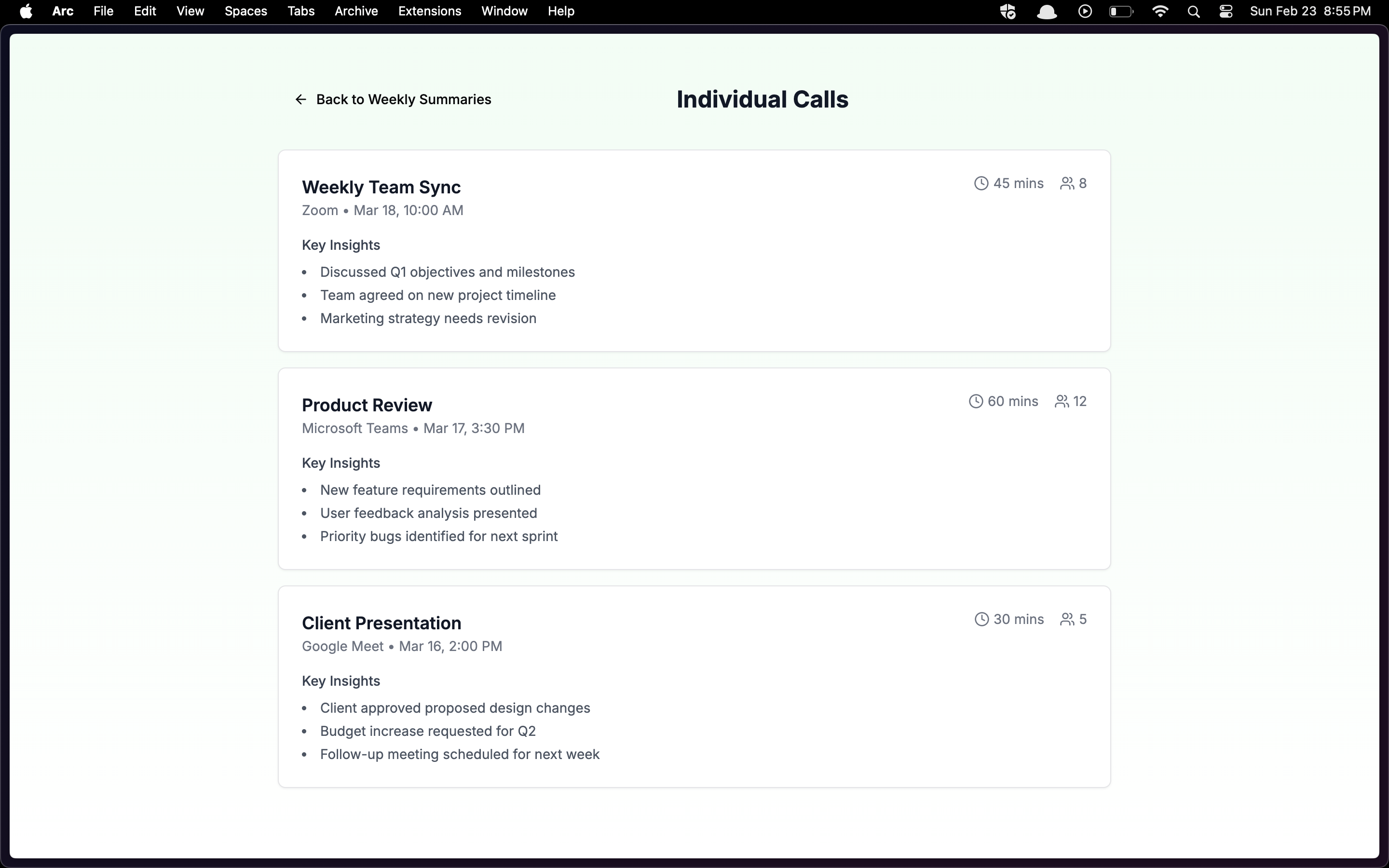Click the menu bar date and time
Image resolution: width=1389 pixels, height=868 pixels.
[1310, 12]
